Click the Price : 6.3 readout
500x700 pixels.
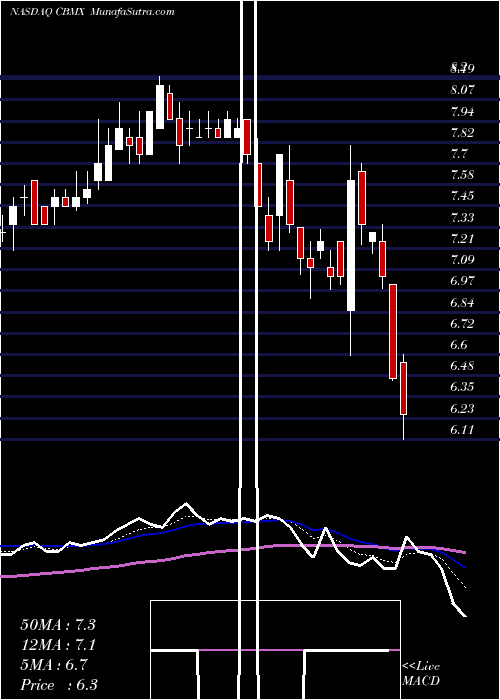click(x=59, y=685)
